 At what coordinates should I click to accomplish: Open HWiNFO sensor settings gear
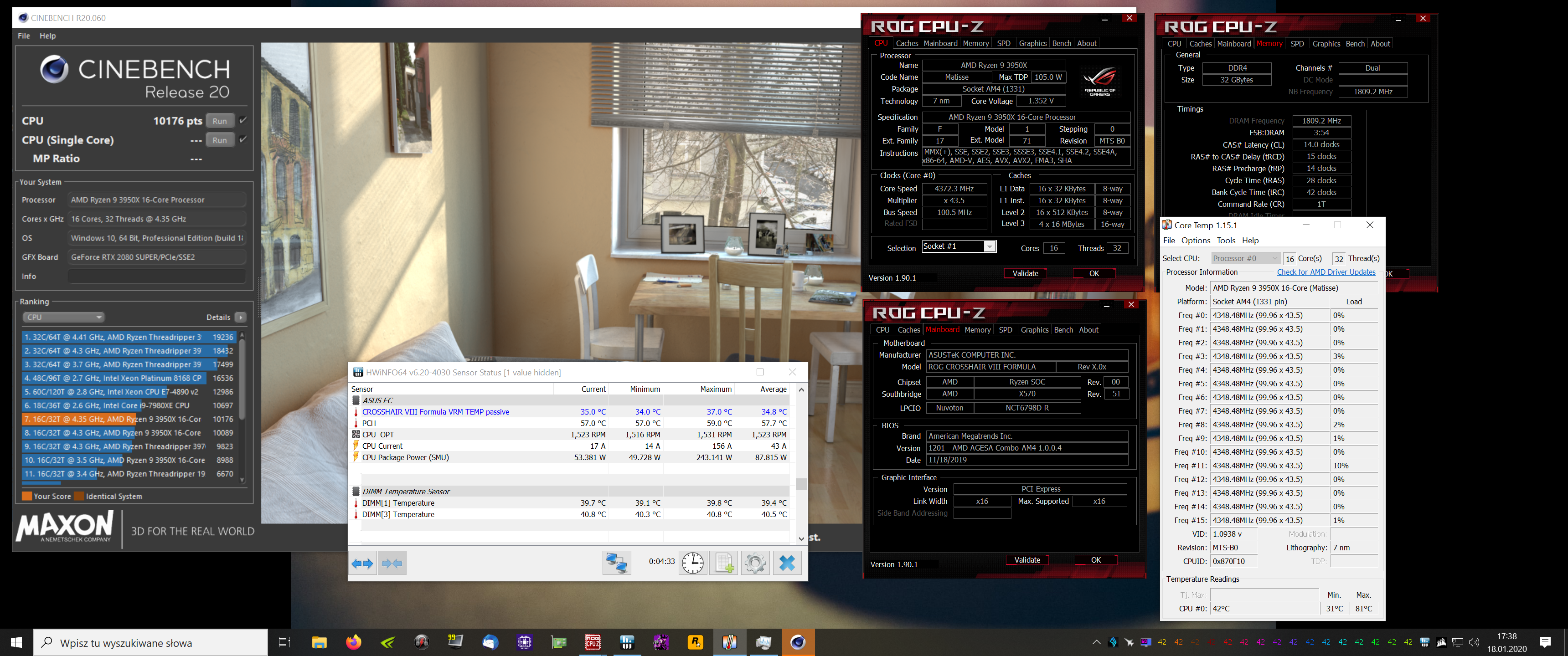[x=755, y=563]
